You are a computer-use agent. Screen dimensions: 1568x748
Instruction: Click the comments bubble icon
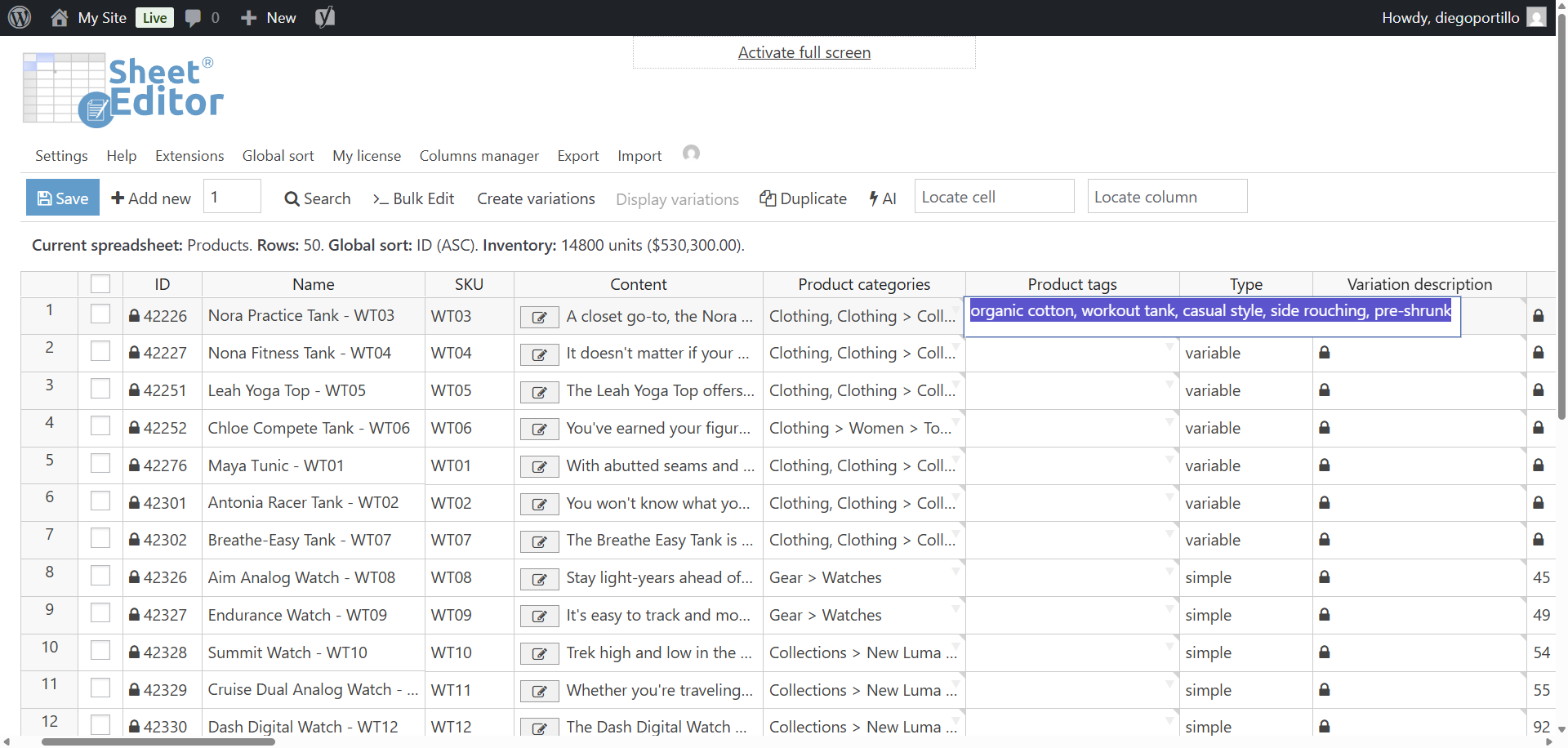coord(193,18)
